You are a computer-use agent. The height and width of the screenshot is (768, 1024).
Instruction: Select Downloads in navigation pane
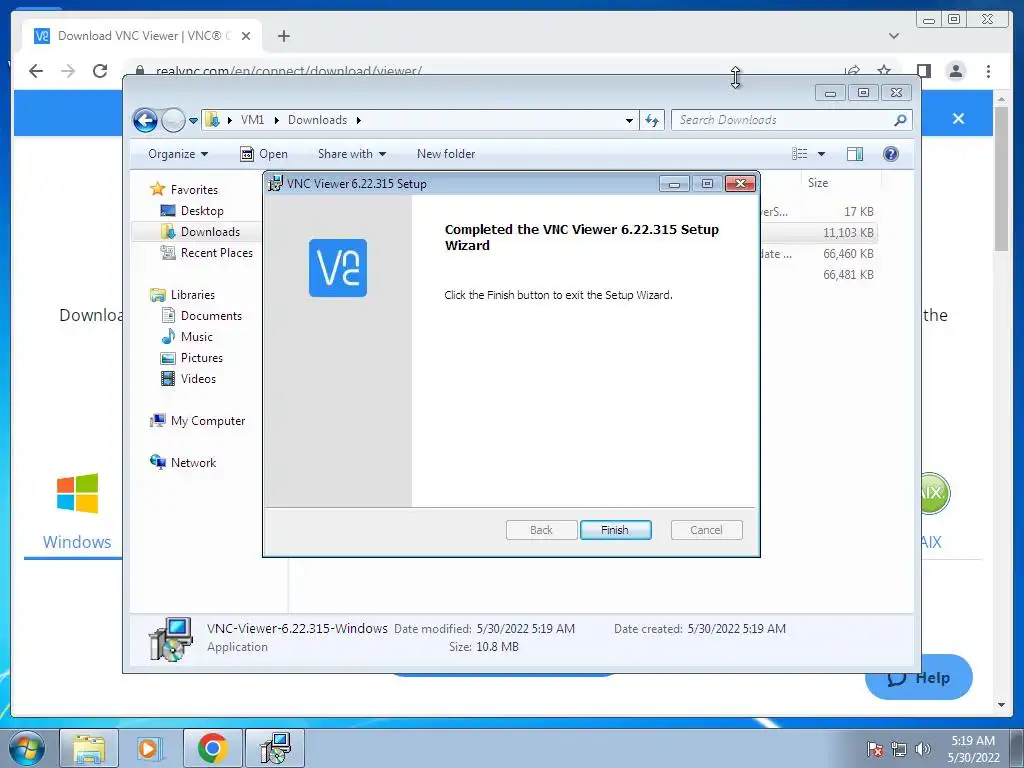pyautogui.click(x=200, y=232)
